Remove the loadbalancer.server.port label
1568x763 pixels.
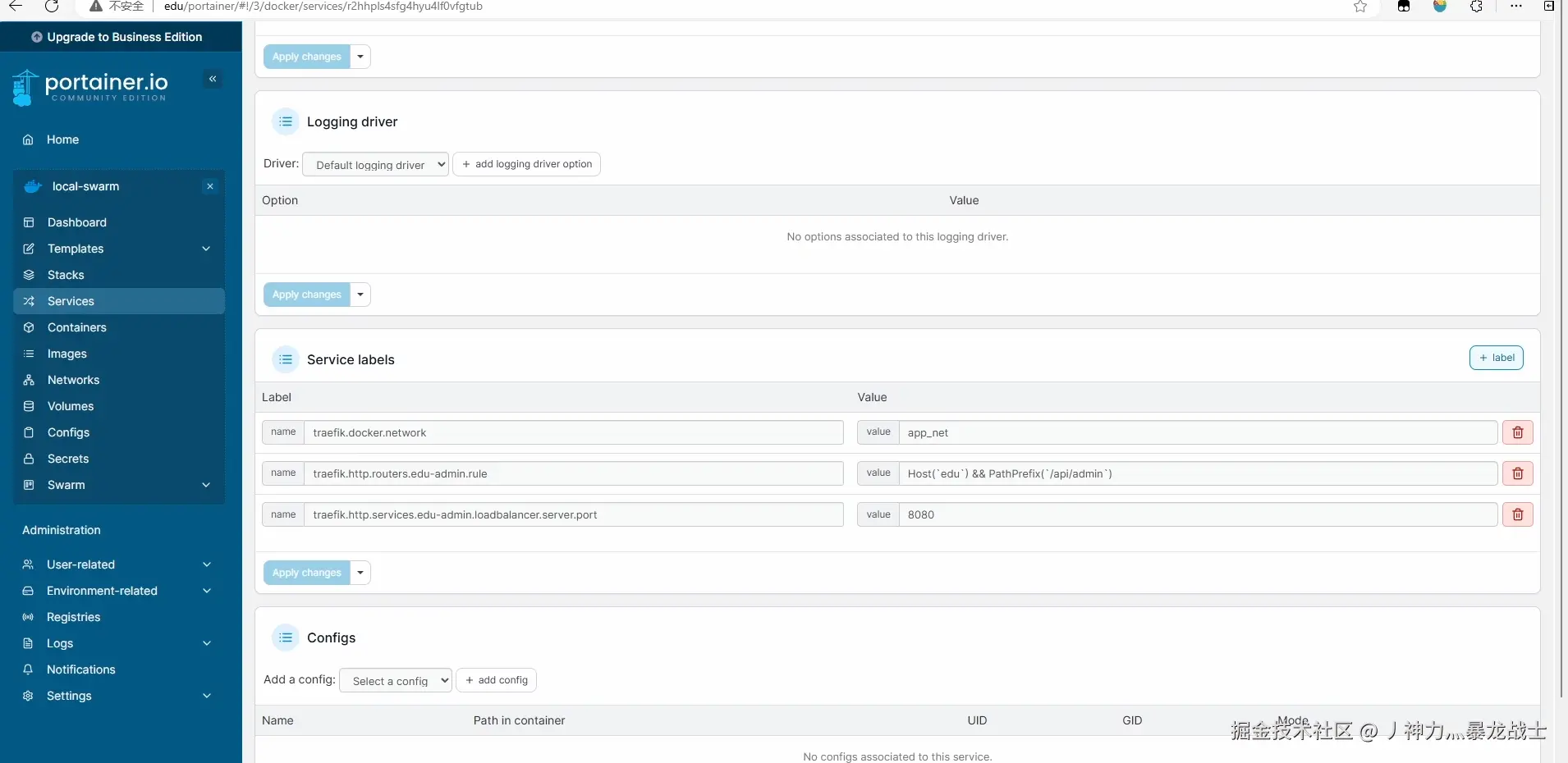point(1518,514)
